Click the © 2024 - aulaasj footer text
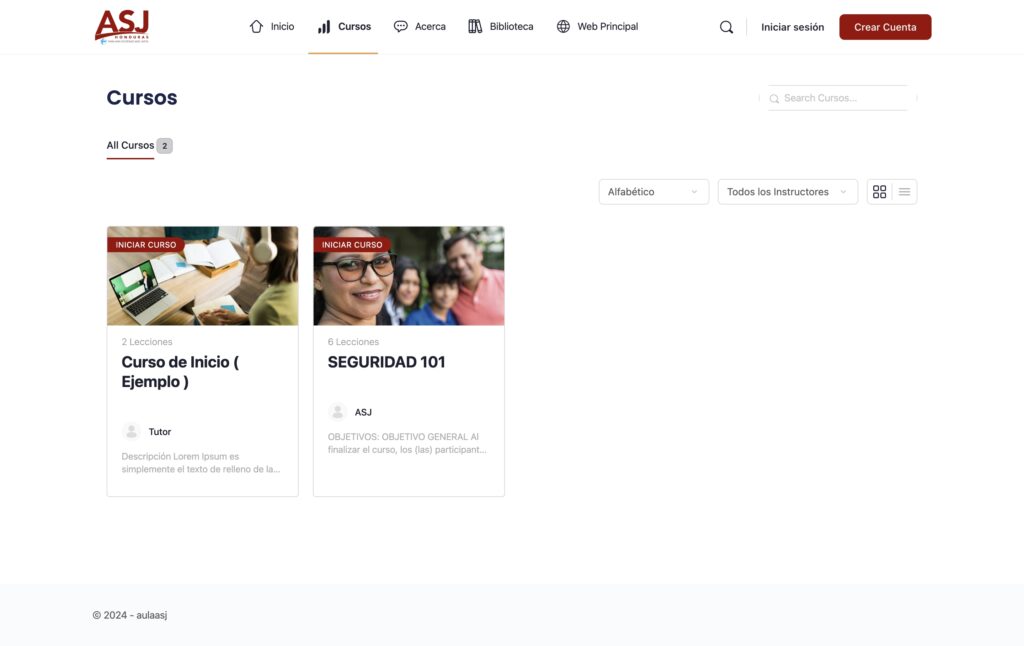 point(130,615)
